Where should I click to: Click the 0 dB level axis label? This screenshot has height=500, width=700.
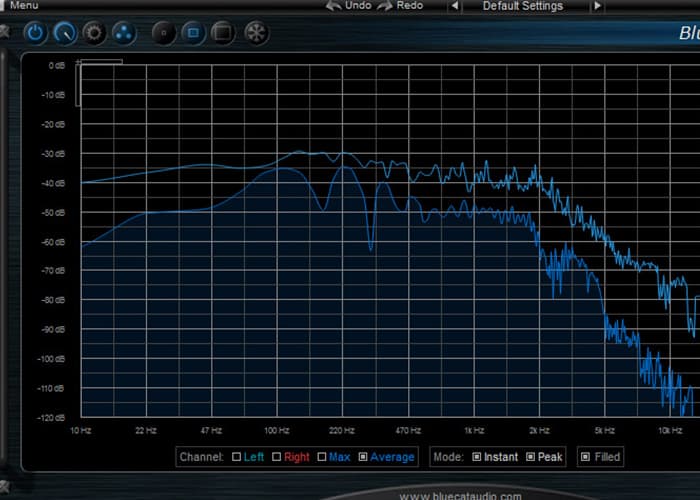click(57, 66)
